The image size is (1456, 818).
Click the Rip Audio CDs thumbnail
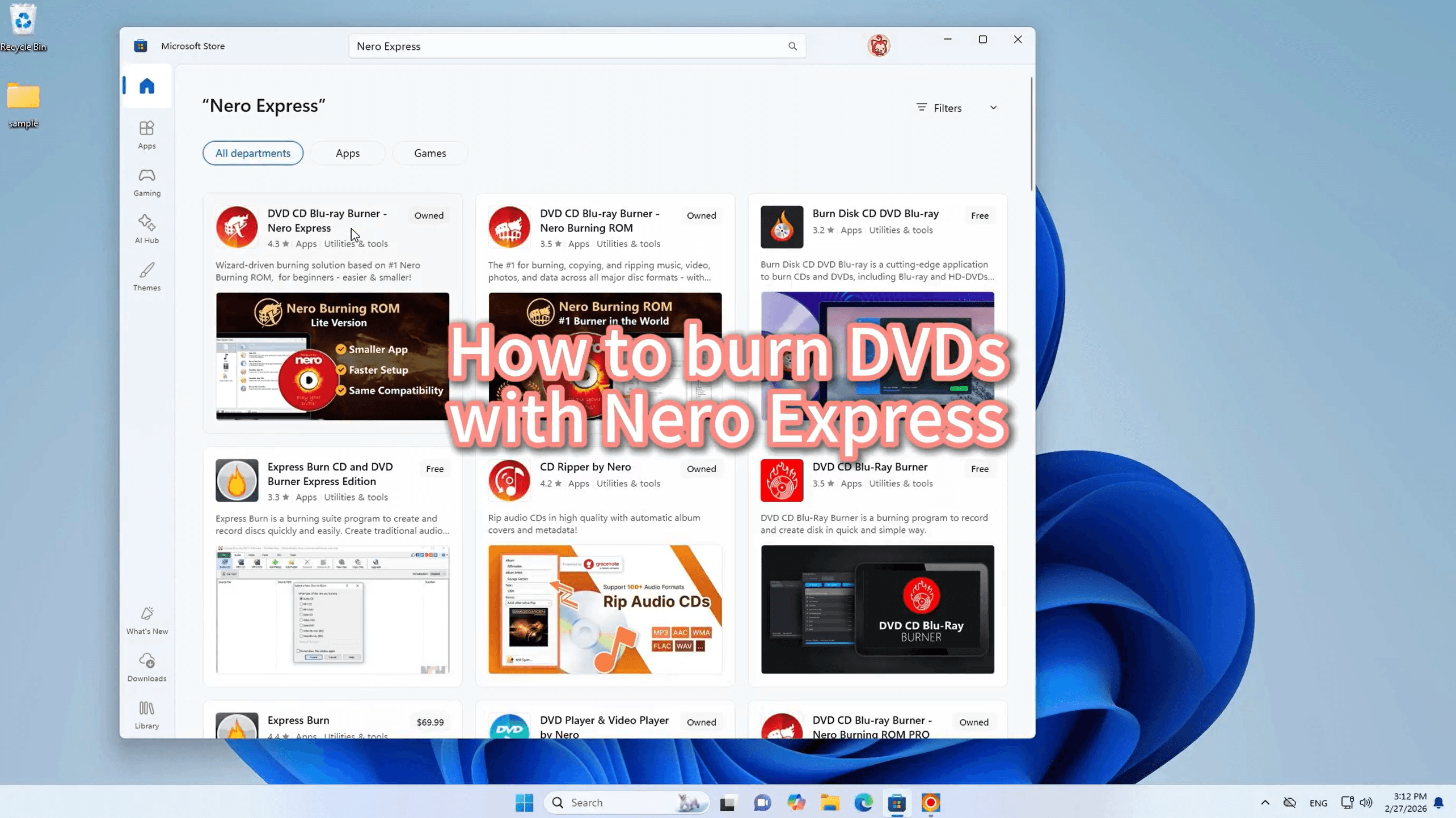(605, 609)
